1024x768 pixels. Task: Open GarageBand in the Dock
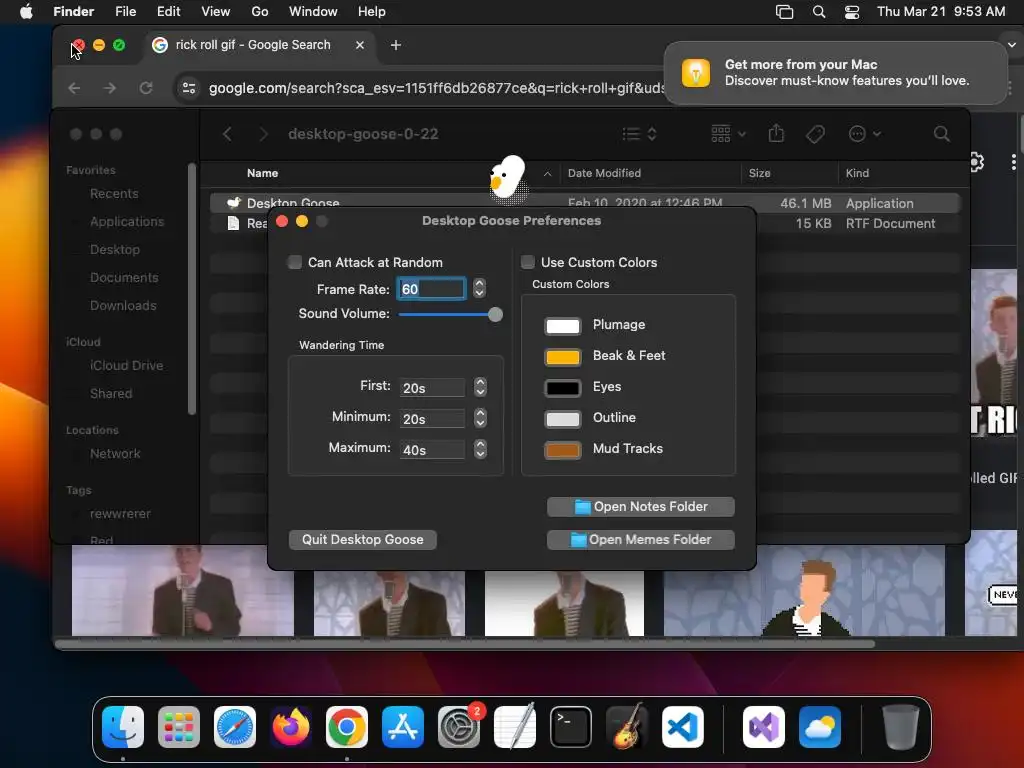(x=627, y=727)
